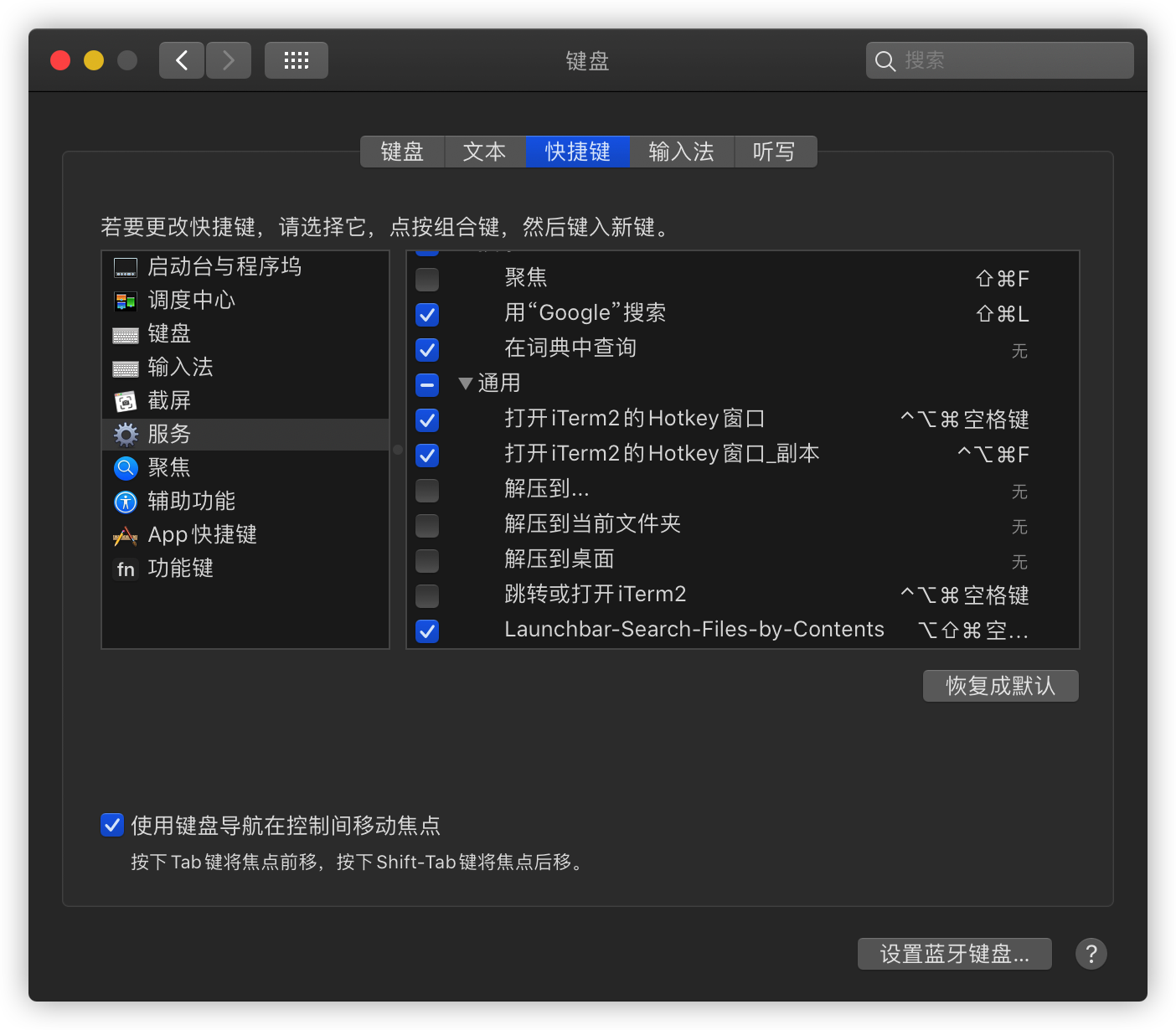Enable the 解压到桌面 service
Screen dimensions: 1176x1030
click(426, 561)
